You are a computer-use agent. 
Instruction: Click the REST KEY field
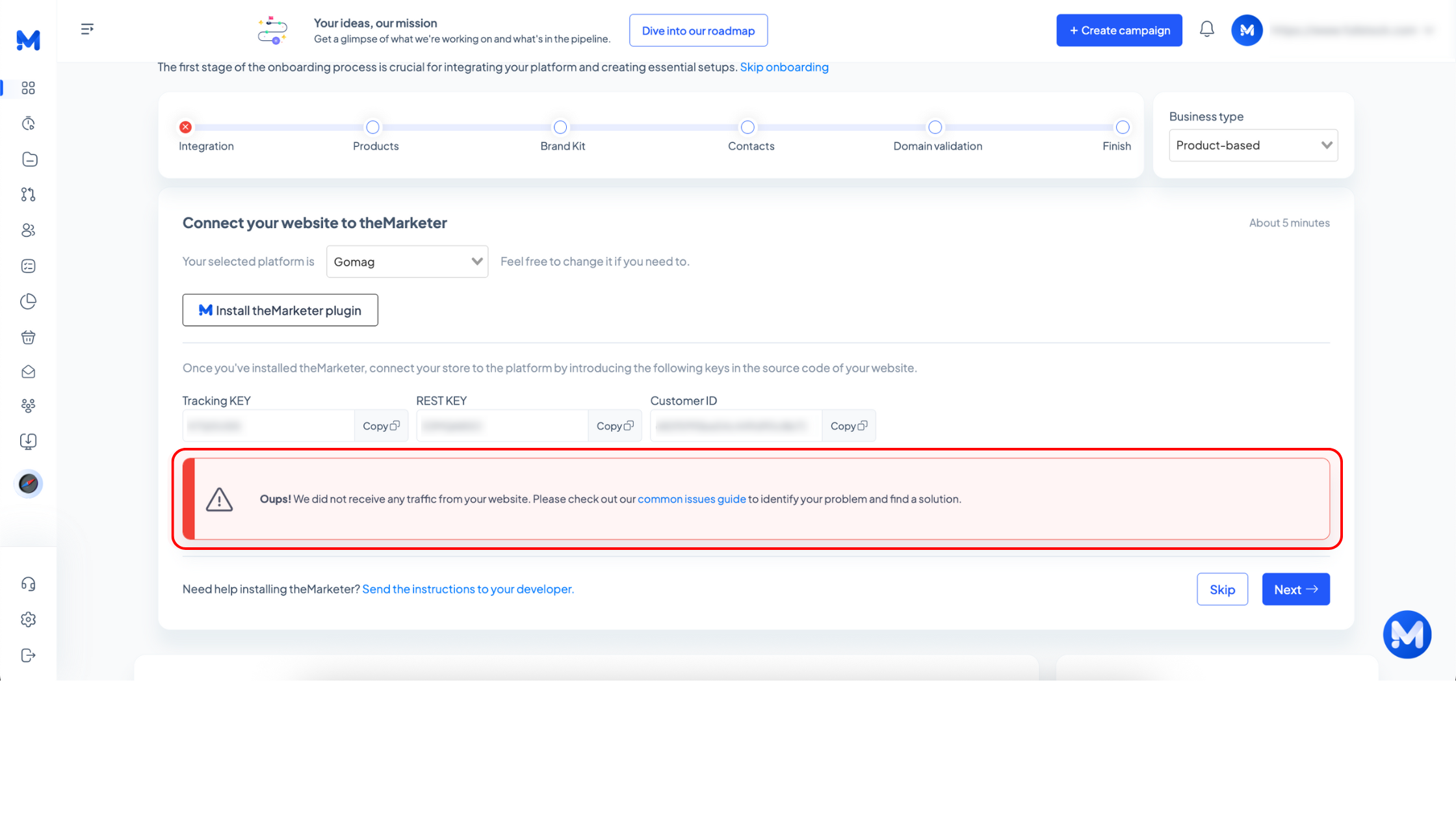coord(502,426)
